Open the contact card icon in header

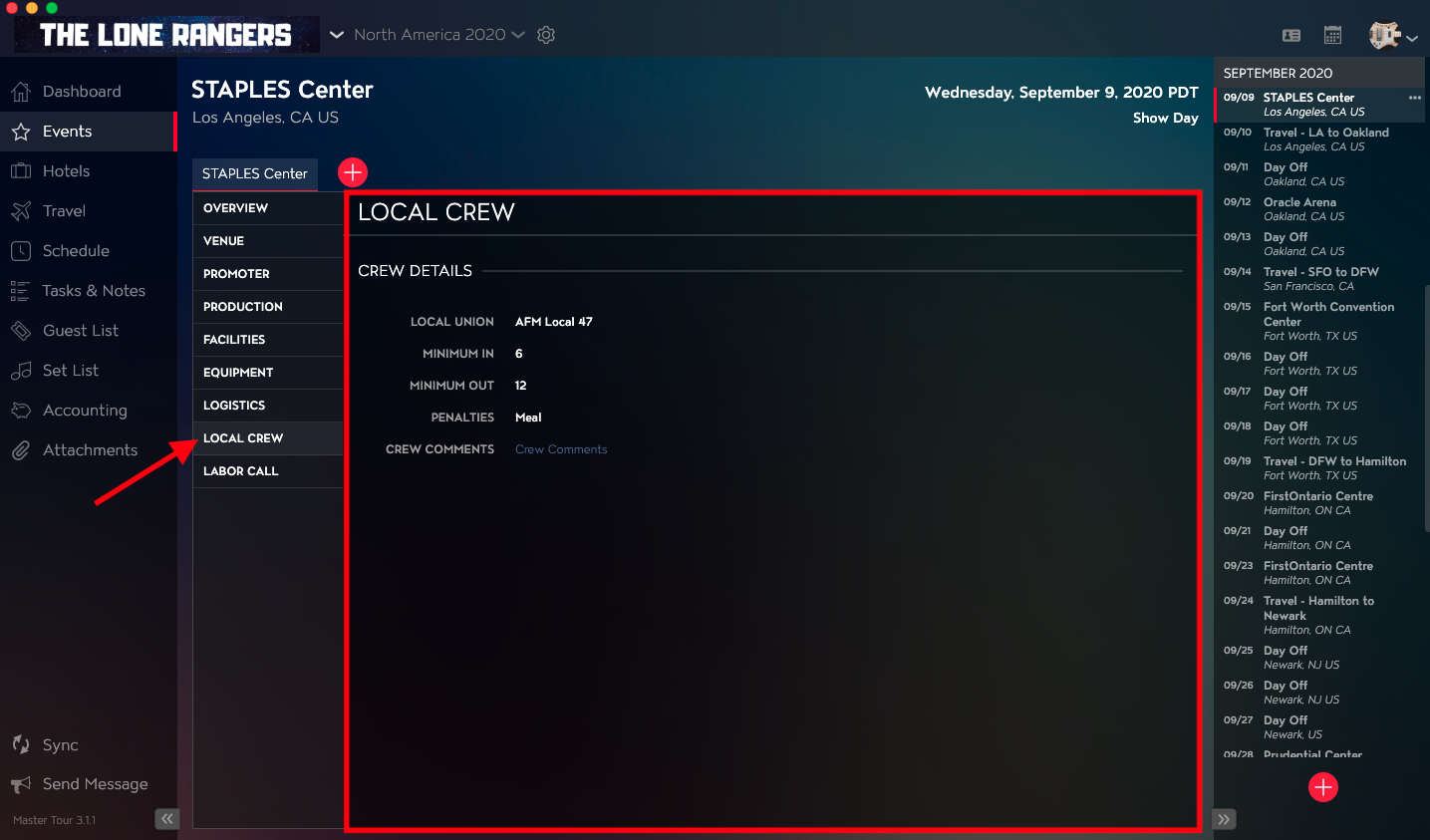[1291, 35]
